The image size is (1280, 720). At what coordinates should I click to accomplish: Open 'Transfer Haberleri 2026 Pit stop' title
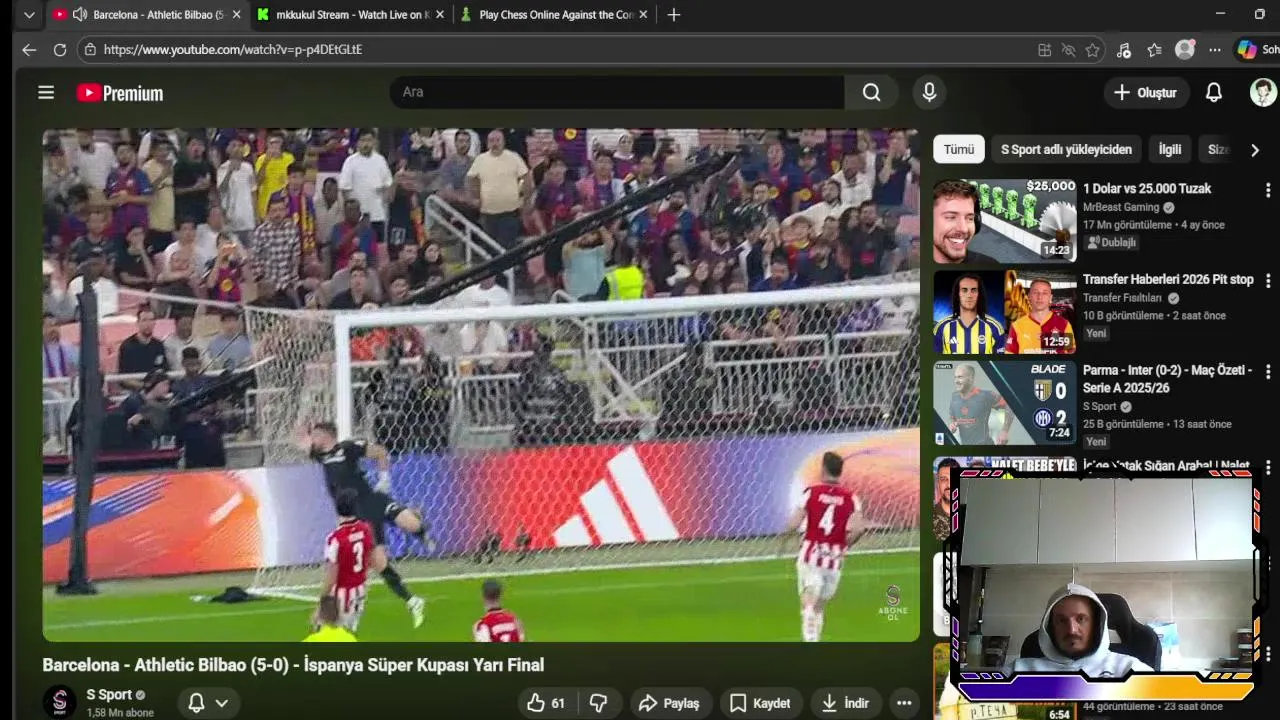pyautogui.click(x=1168, y=279)
